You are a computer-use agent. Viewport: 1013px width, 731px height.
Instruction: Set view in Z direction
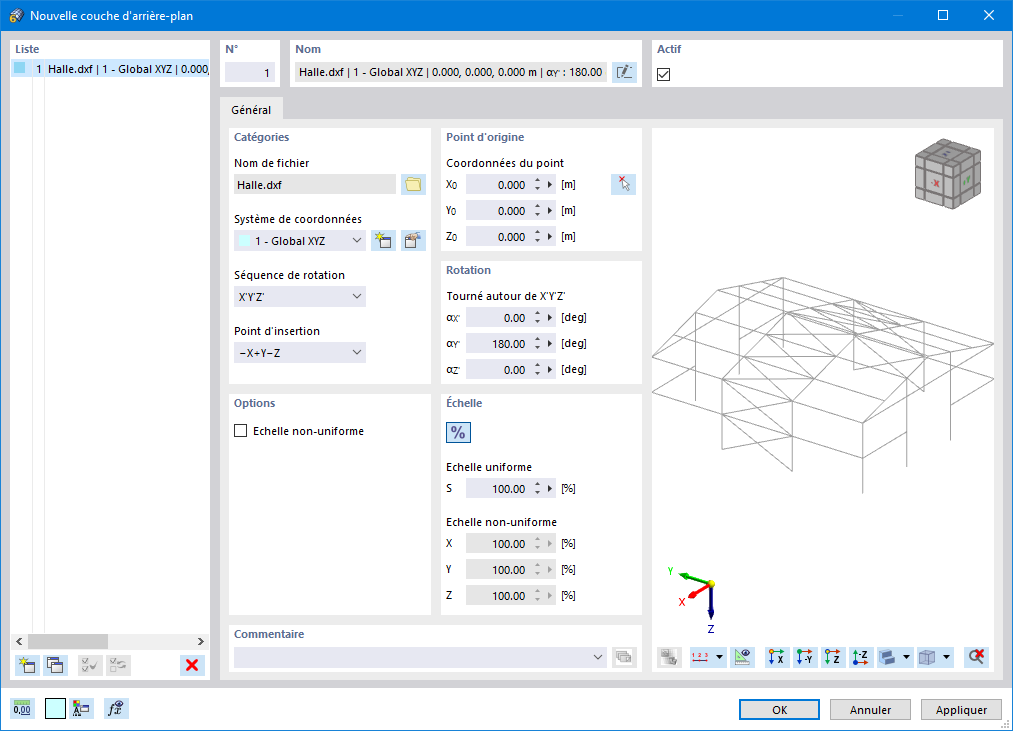tap(833, 657)
